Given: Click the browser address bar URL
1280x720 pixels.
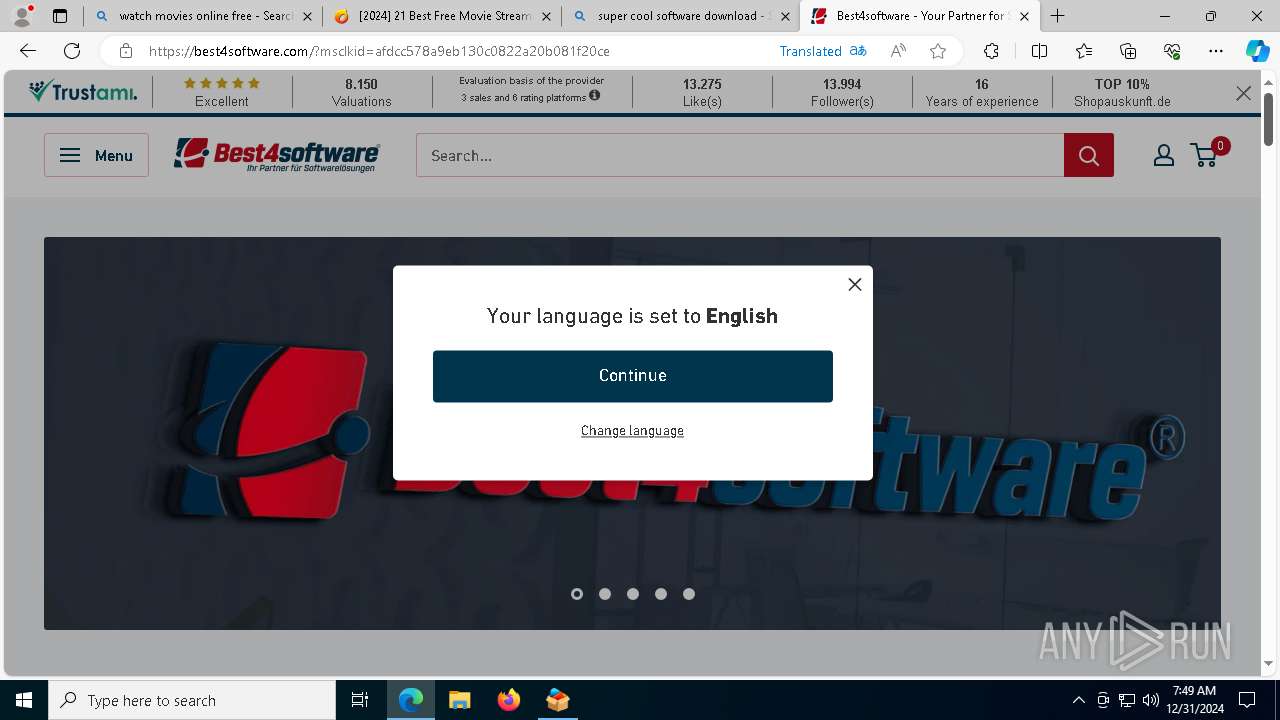Looking at the screenshot, I should tap(379, 51).
